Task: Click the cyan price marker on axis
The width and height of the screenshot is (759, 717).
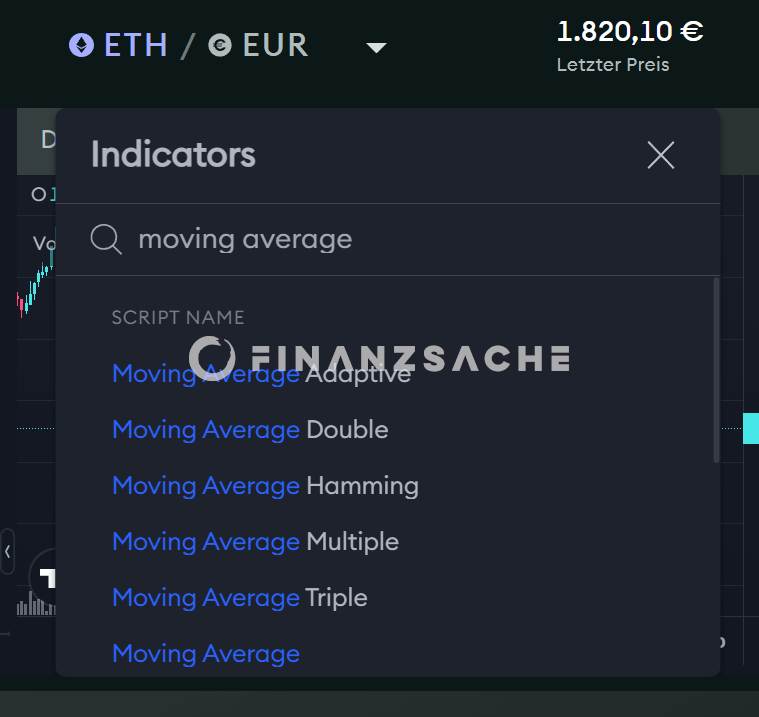Action: pos(751,428)
